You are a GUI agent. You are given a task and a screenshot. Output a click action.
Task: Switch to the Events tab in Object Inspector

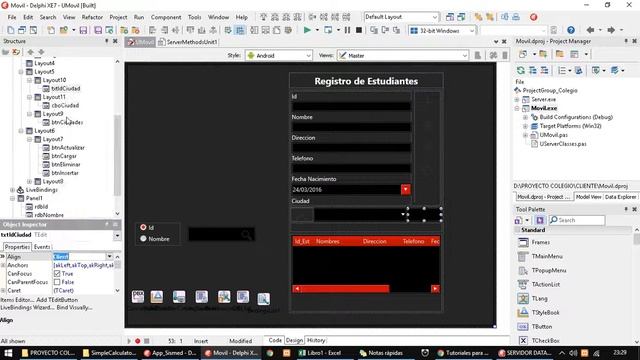[42, 247]
